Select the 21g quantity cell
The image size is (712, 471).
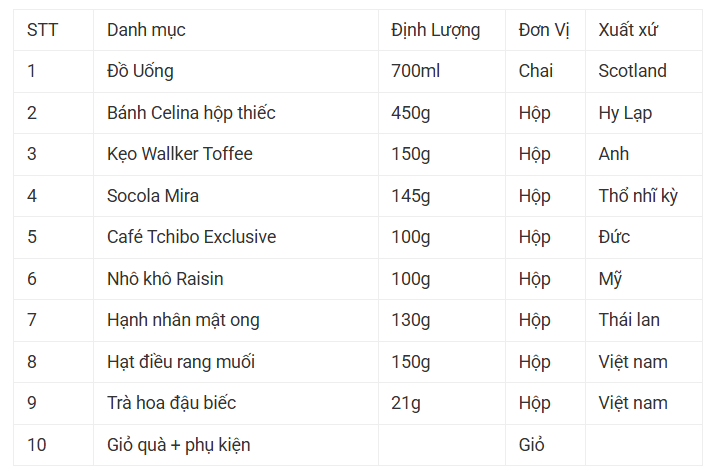click(x=406, y=403)
